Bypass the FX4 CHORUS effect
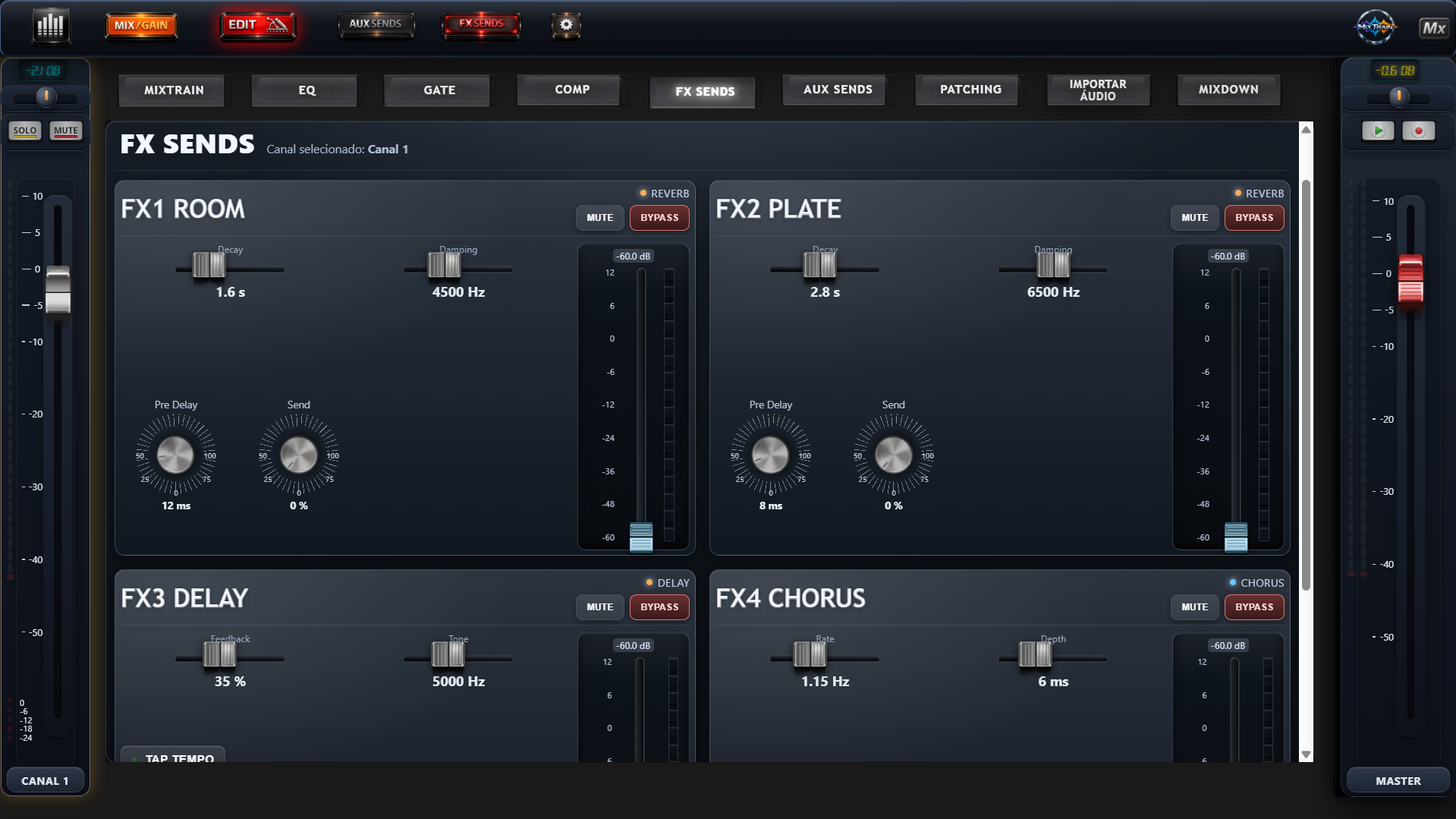The image size is (1456, 819). tap(1254, 607)
